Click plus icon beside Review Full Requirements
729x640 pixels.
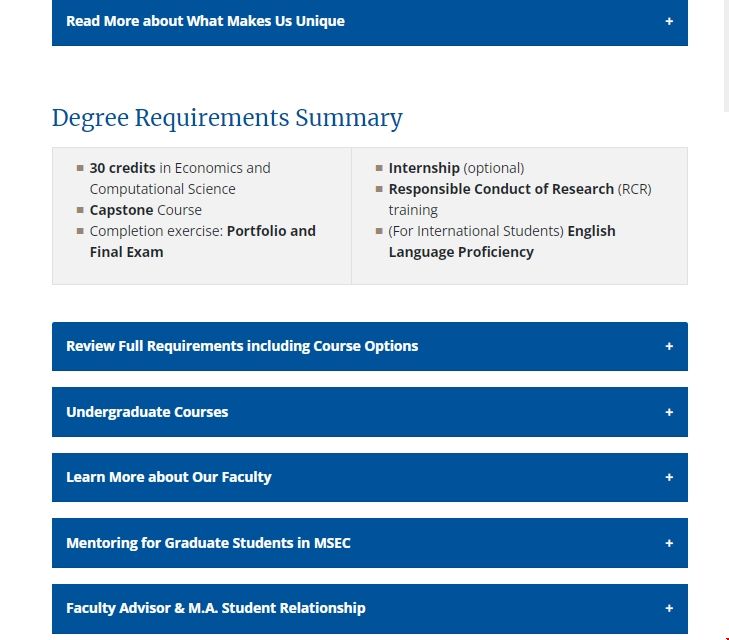[x=669, y=346]
